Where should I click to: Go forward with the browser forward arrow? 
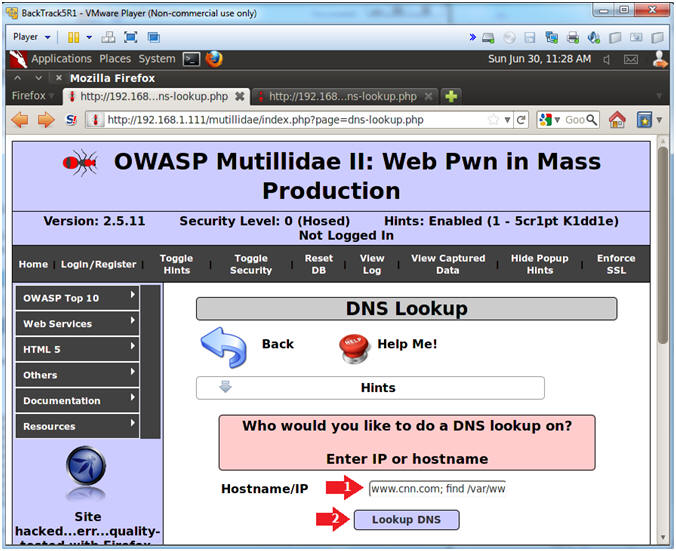pyautogui.click(x=46, y=119)
